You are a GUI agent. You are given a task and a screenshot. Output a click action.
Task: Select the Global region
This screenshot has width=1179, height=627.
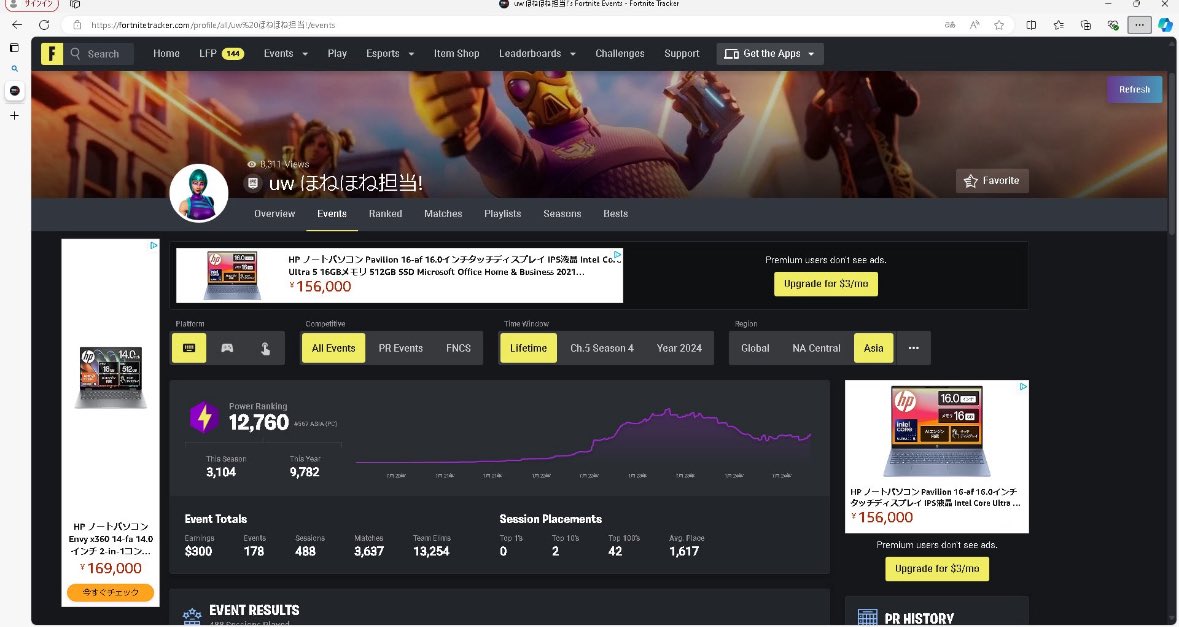coord(755,348)
